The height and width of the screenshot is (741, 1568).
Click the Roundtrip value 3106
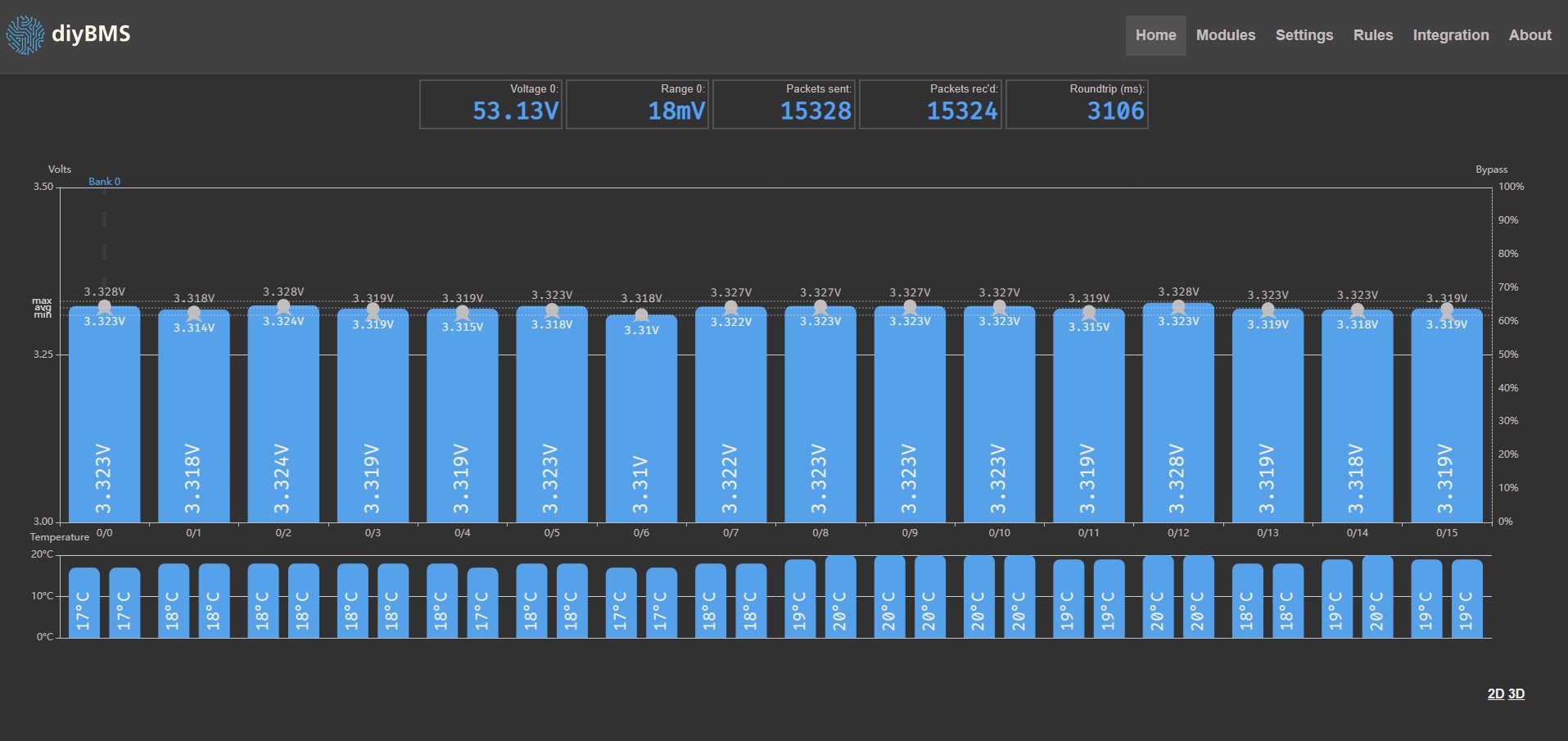(x=1115, y=111)
